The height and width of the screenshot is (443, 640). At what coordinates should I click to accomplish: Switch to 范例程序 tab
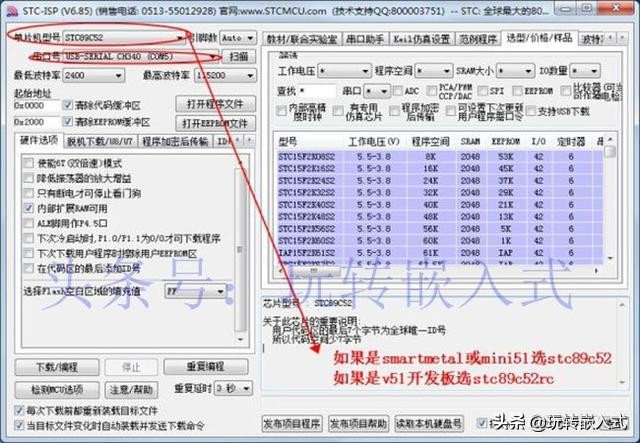coord(478,39)
